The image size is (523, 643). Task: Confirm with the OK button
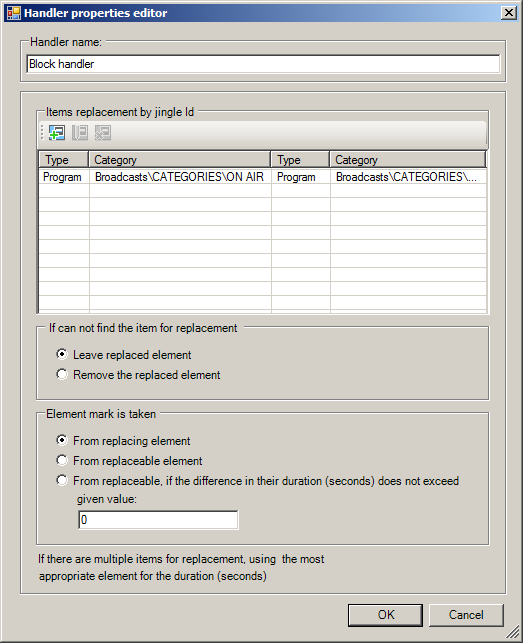click(x=385, y=615)
